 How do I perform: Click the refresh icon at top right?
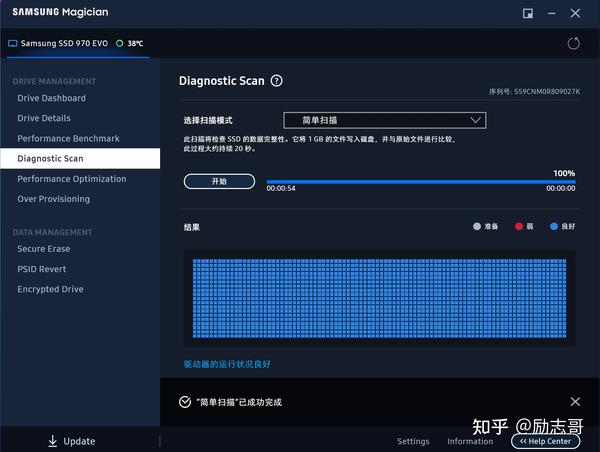coord(573,43)
